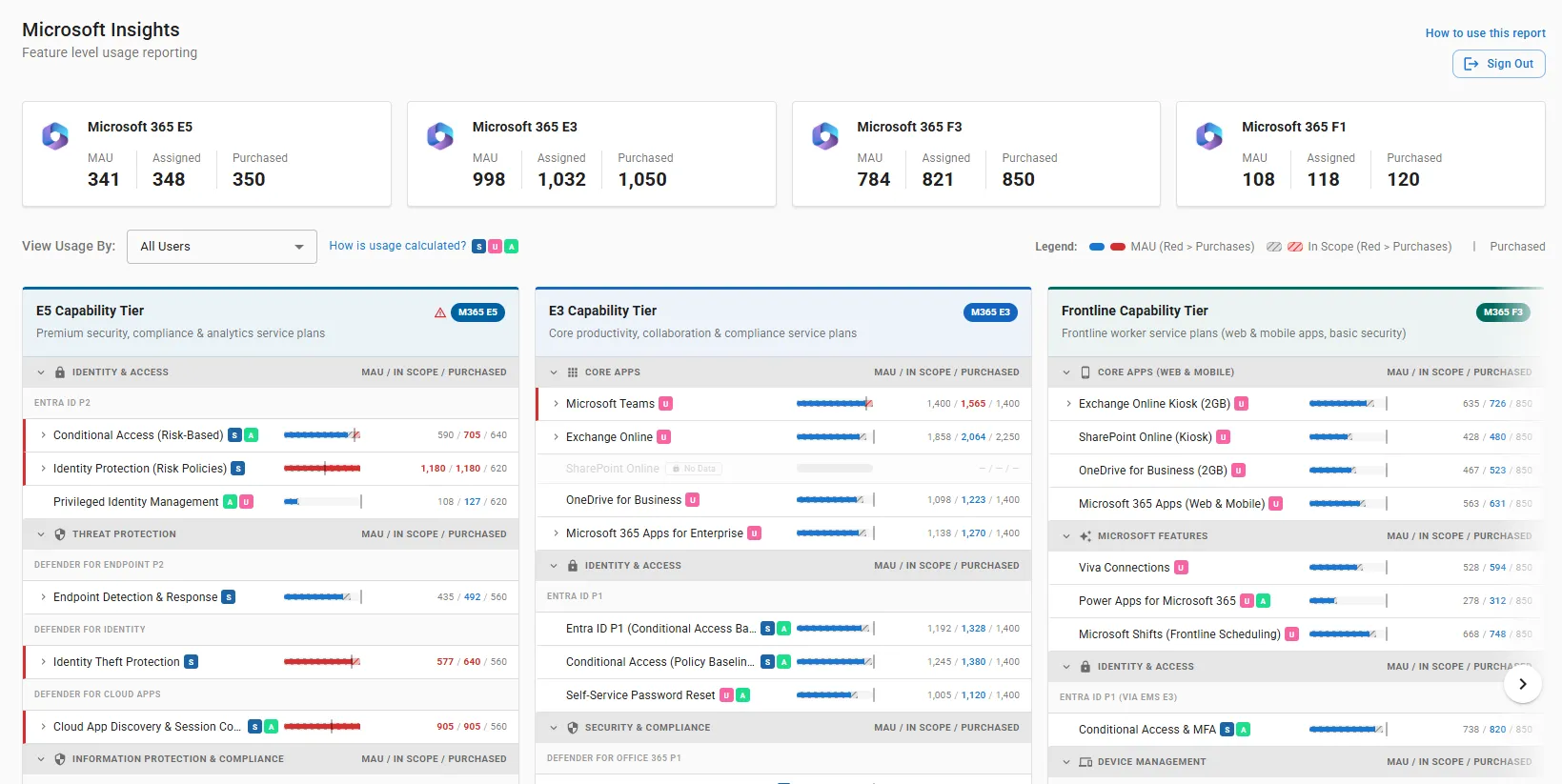Click the lock icon beside E5 Identity & Access
Viewport: 1562px width, 784px height.
[60, 372]
